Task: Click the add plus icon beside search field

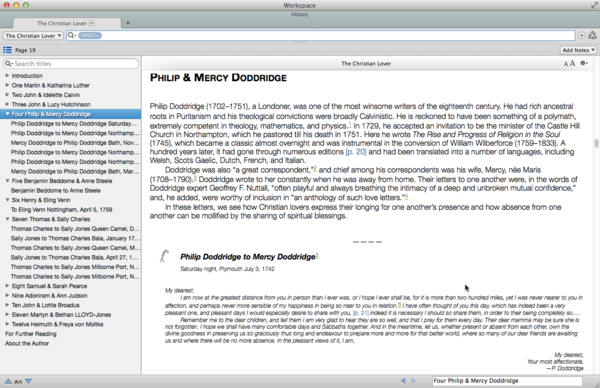Action: [x=582, y=35]
